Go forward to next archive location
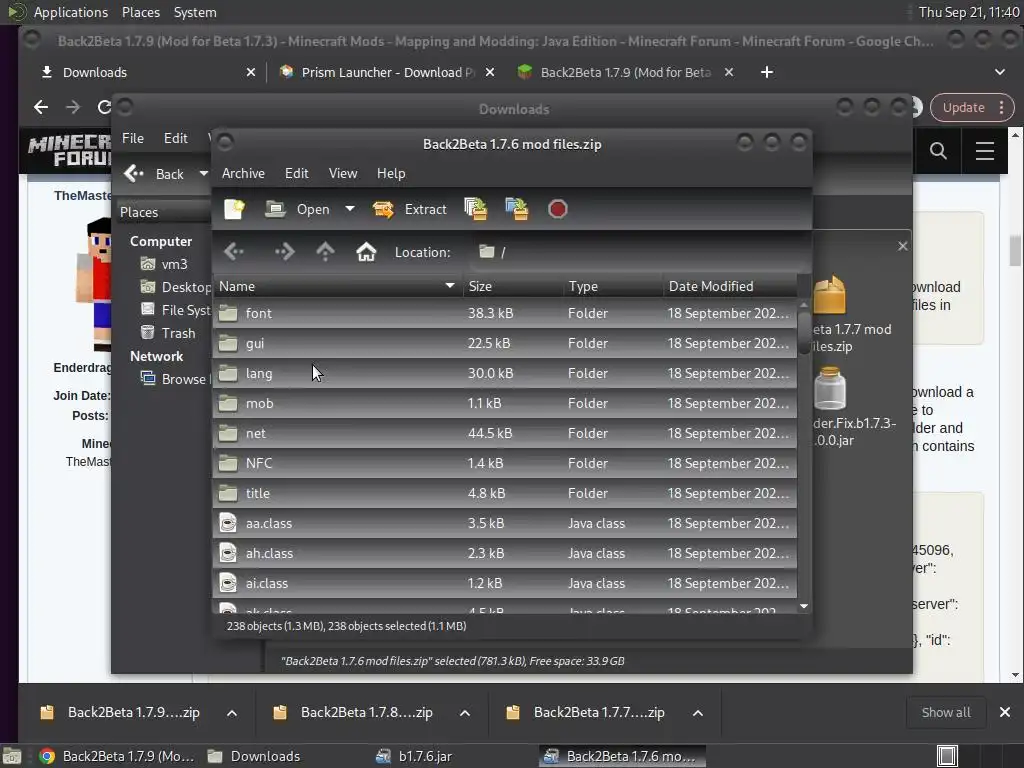Screen dimensions: 1024x768 point(284,251)
